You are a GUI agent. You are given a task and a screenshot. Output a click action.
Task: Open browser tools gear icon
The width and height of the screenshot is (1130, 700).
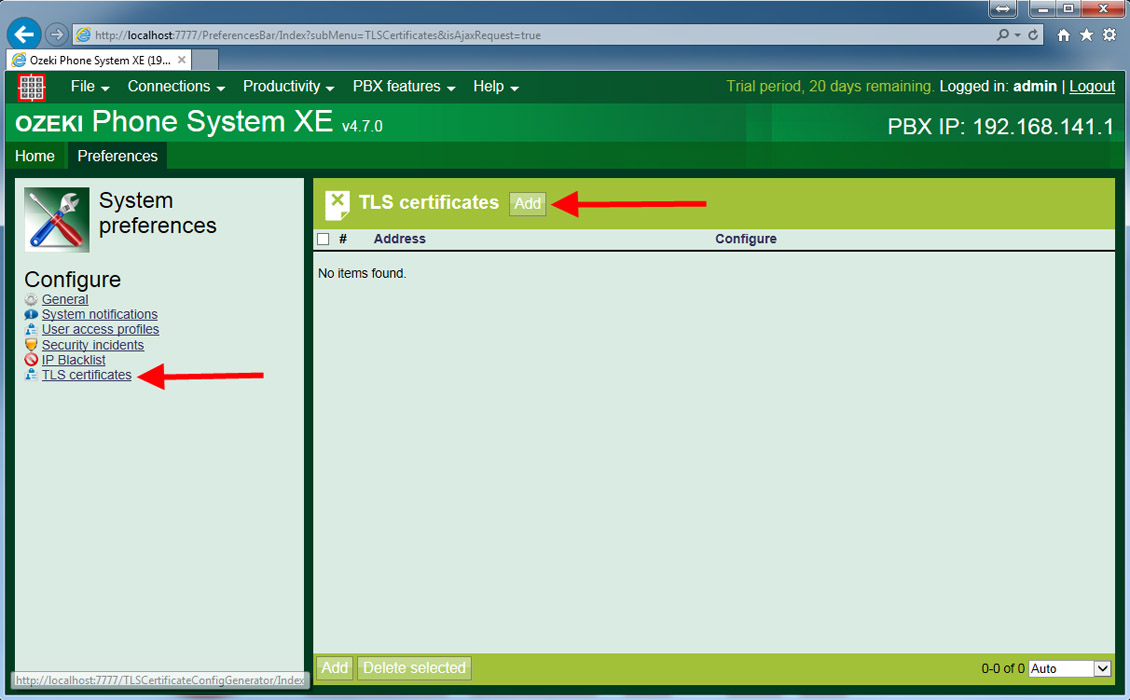click(x=1110, y=35)
